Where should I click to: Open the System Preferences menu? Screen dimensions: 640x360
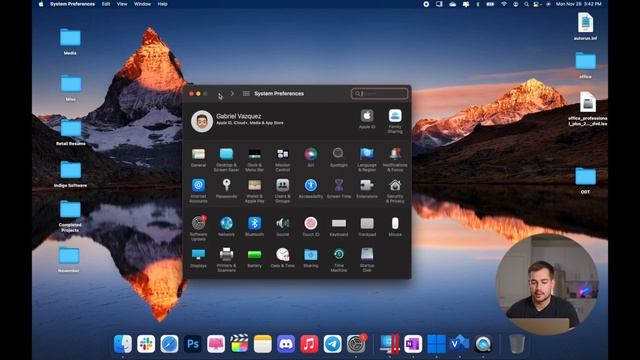point(72,4)
